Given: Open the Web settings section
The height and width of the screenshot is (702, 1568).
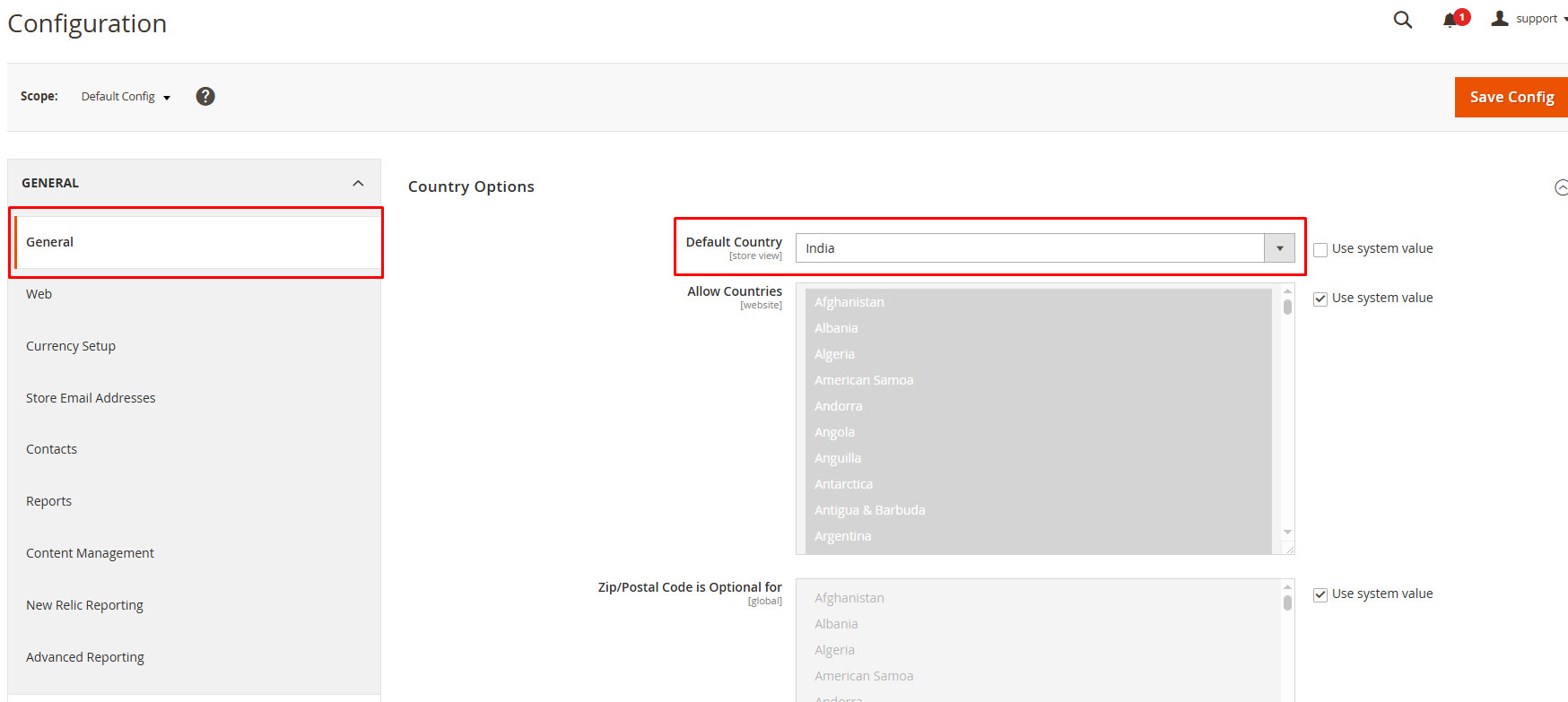Looking at the screenshot, I should pos(39,294).
